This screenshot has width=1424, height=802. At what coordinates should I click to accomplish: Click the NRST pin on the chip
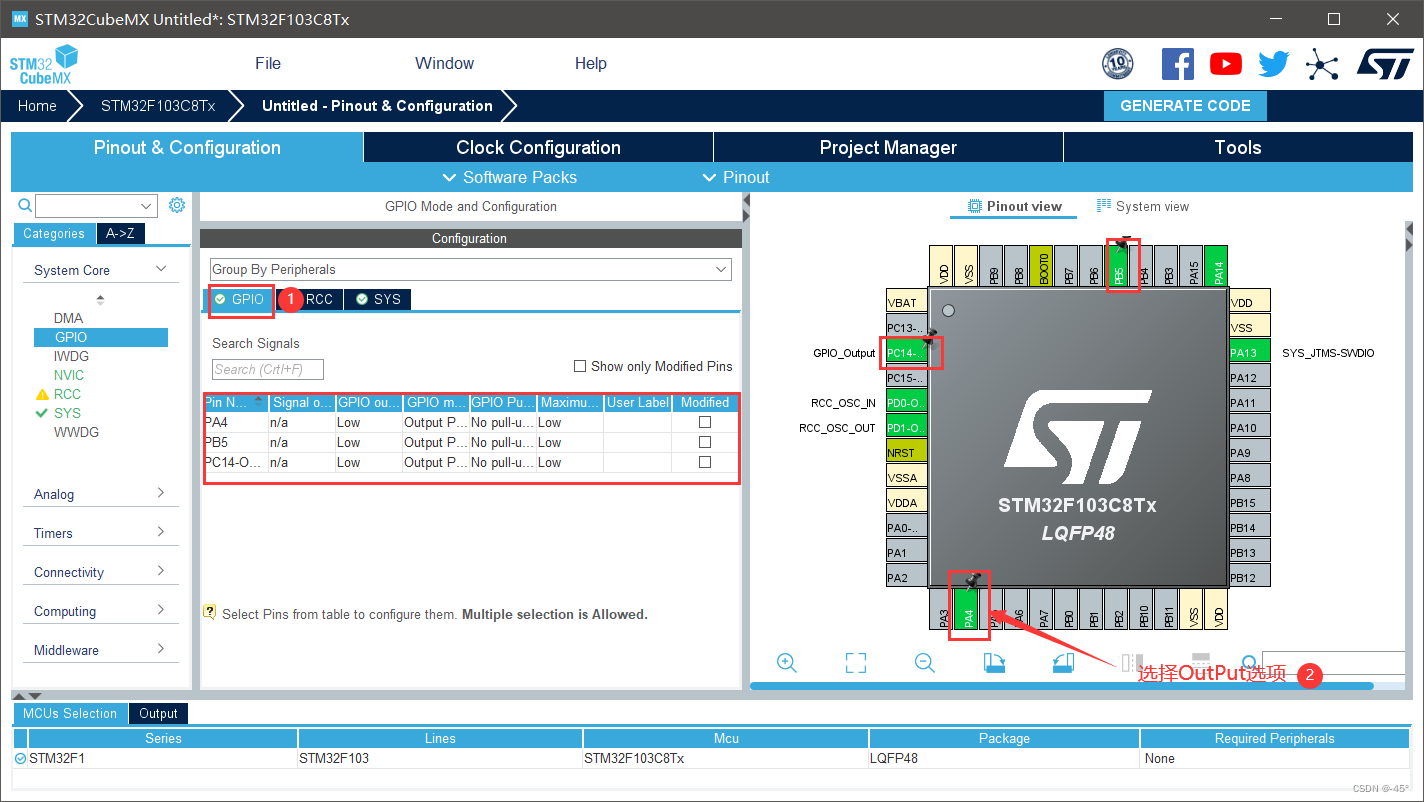[x=907, y=453]
